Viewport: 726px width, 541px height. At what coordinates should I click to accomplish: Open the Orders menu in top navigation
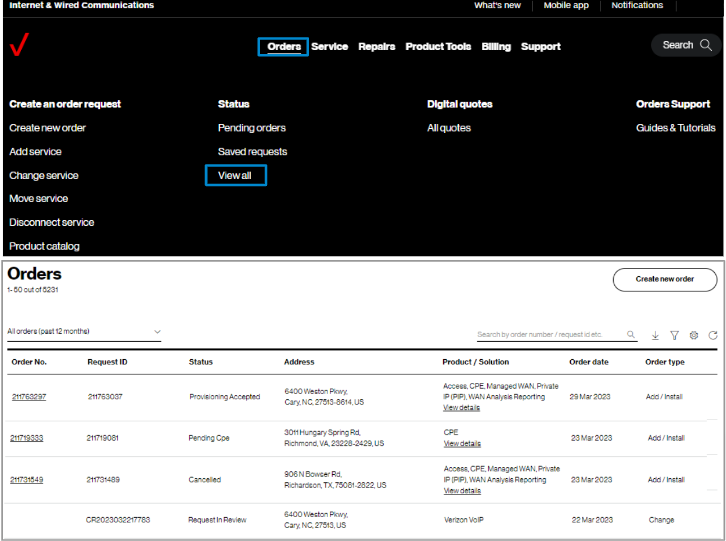tap(283, 47)
